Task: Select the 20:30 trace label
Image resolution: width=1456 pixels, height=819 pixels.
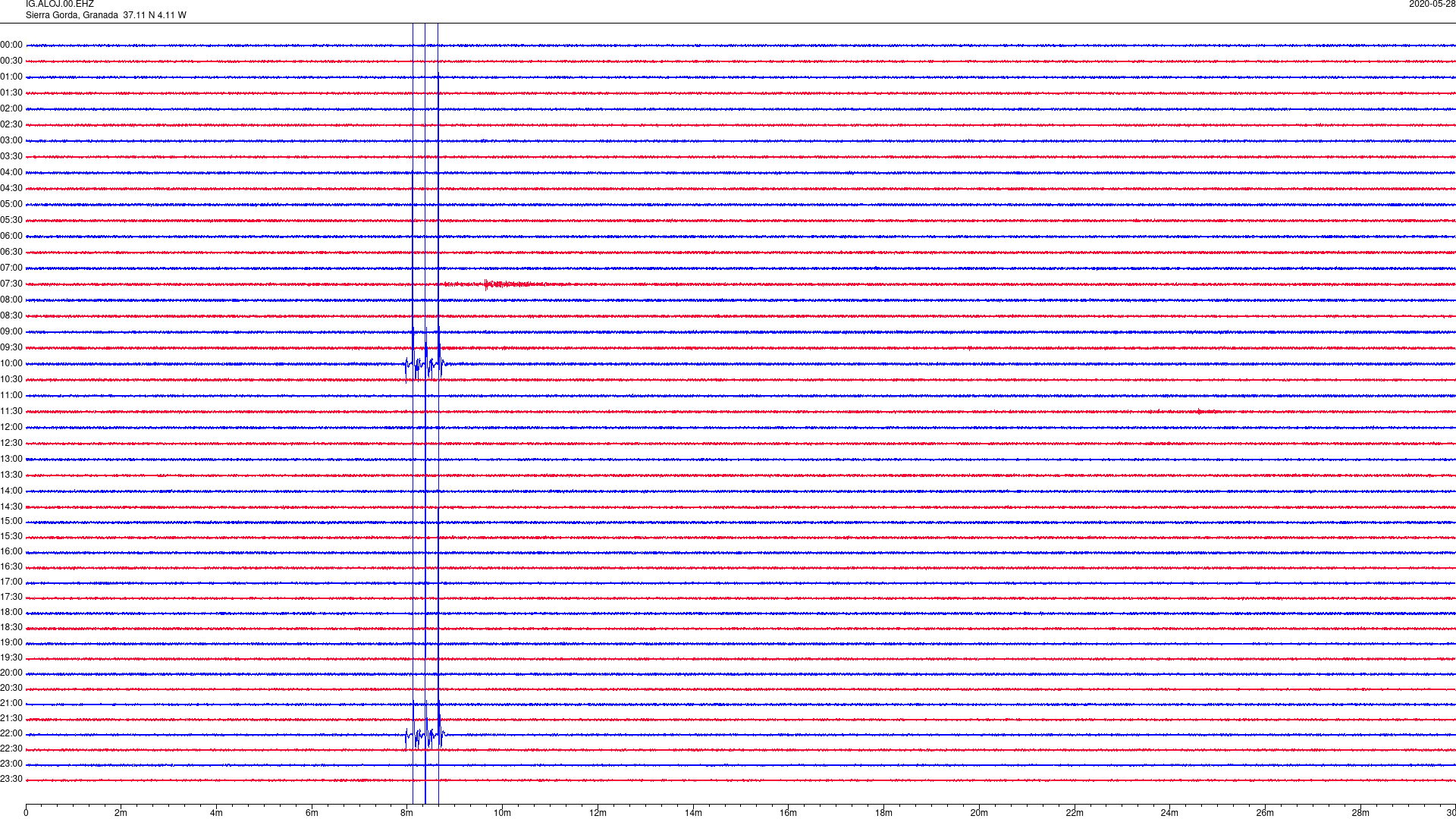Action: tap(11, 689)
